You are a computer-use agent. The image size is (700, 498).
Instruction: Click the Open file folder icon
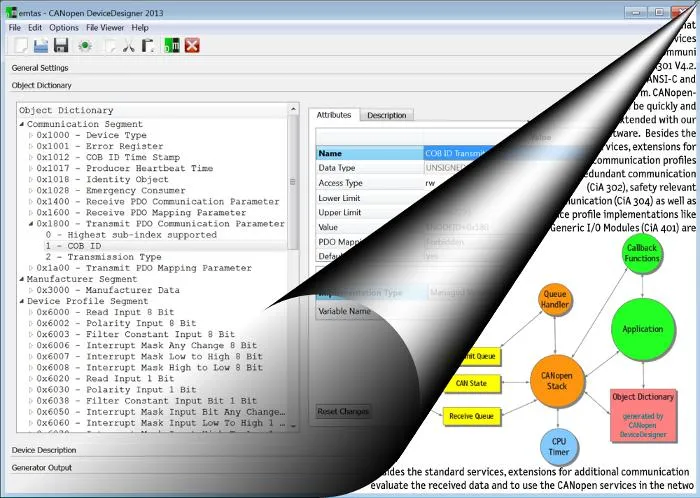click(41, 46)
